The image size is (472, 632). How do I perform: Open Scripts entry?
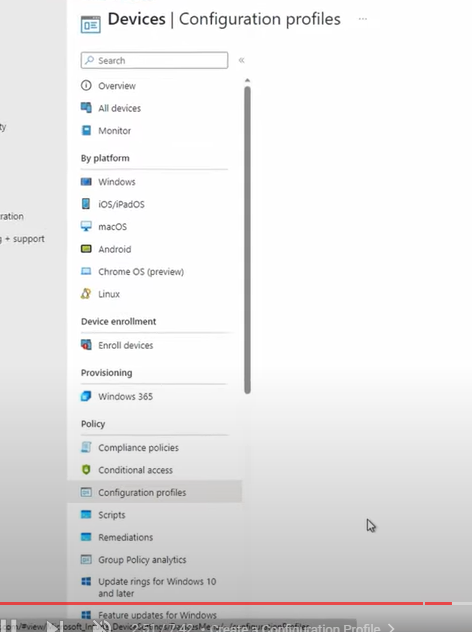pyautogui.click(x=112, y=515)
